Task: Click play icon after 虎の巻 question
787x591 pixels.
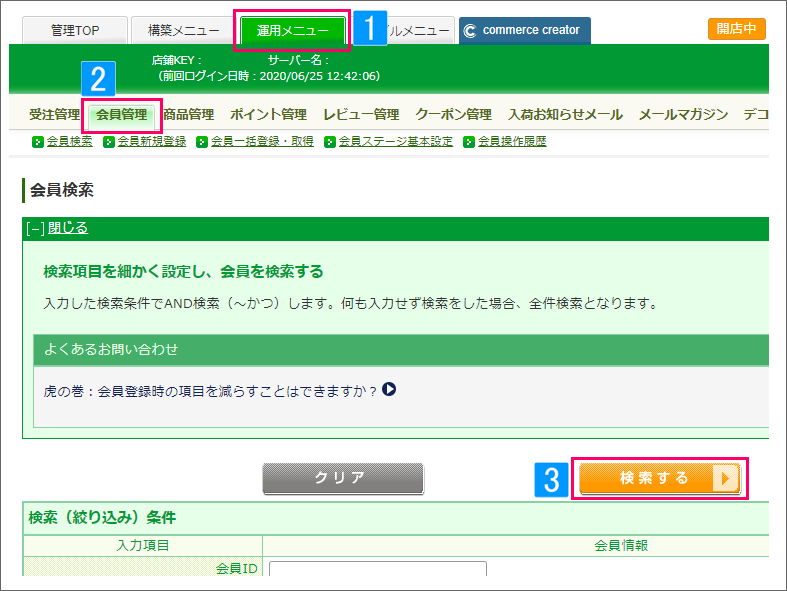Action: click(x=389, y=389)
